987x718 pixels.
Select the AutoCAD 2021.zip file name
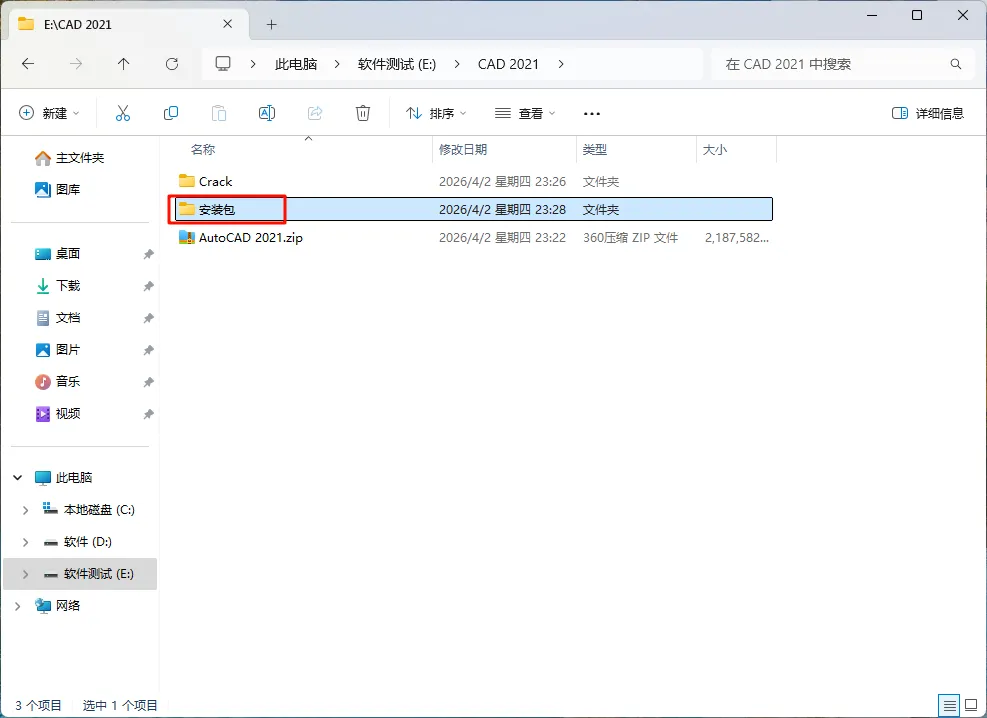pos(251,238)
